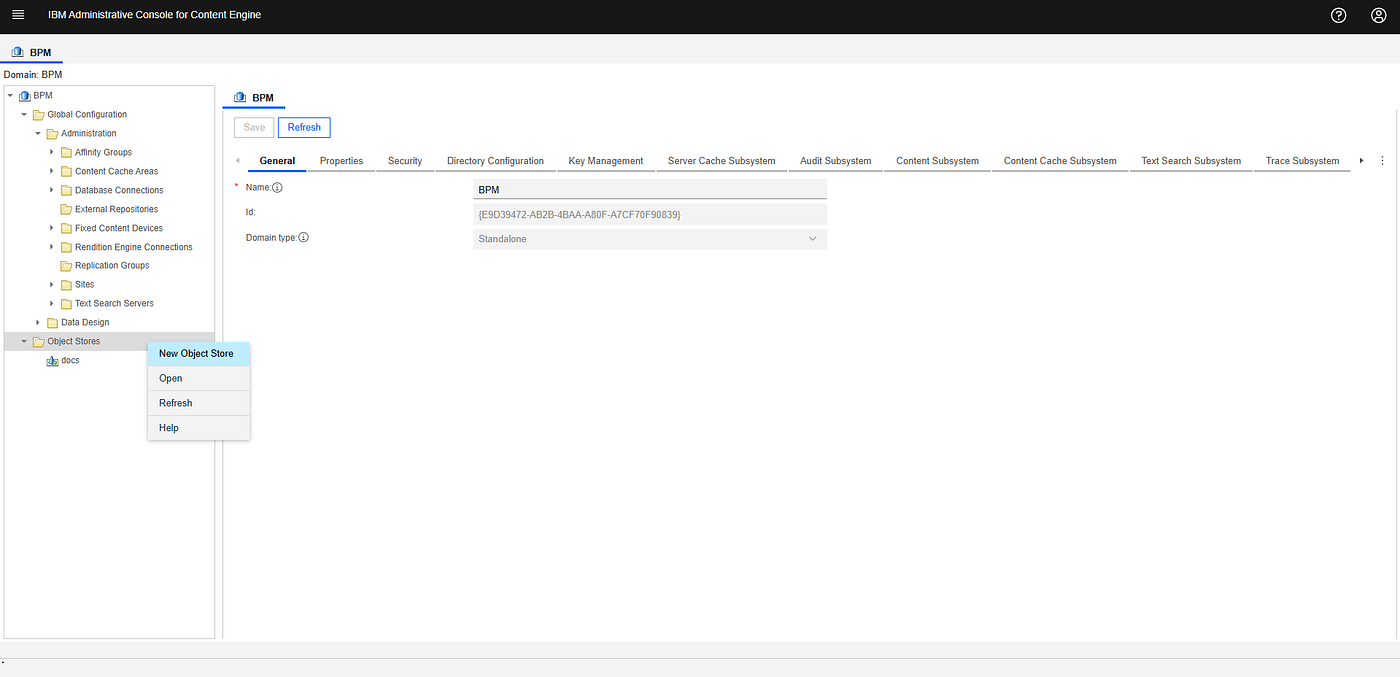Click the Content Cache Areas folder icon
Image resolution: width=1400 pixels, height=677 pixels.
(66, 172)
